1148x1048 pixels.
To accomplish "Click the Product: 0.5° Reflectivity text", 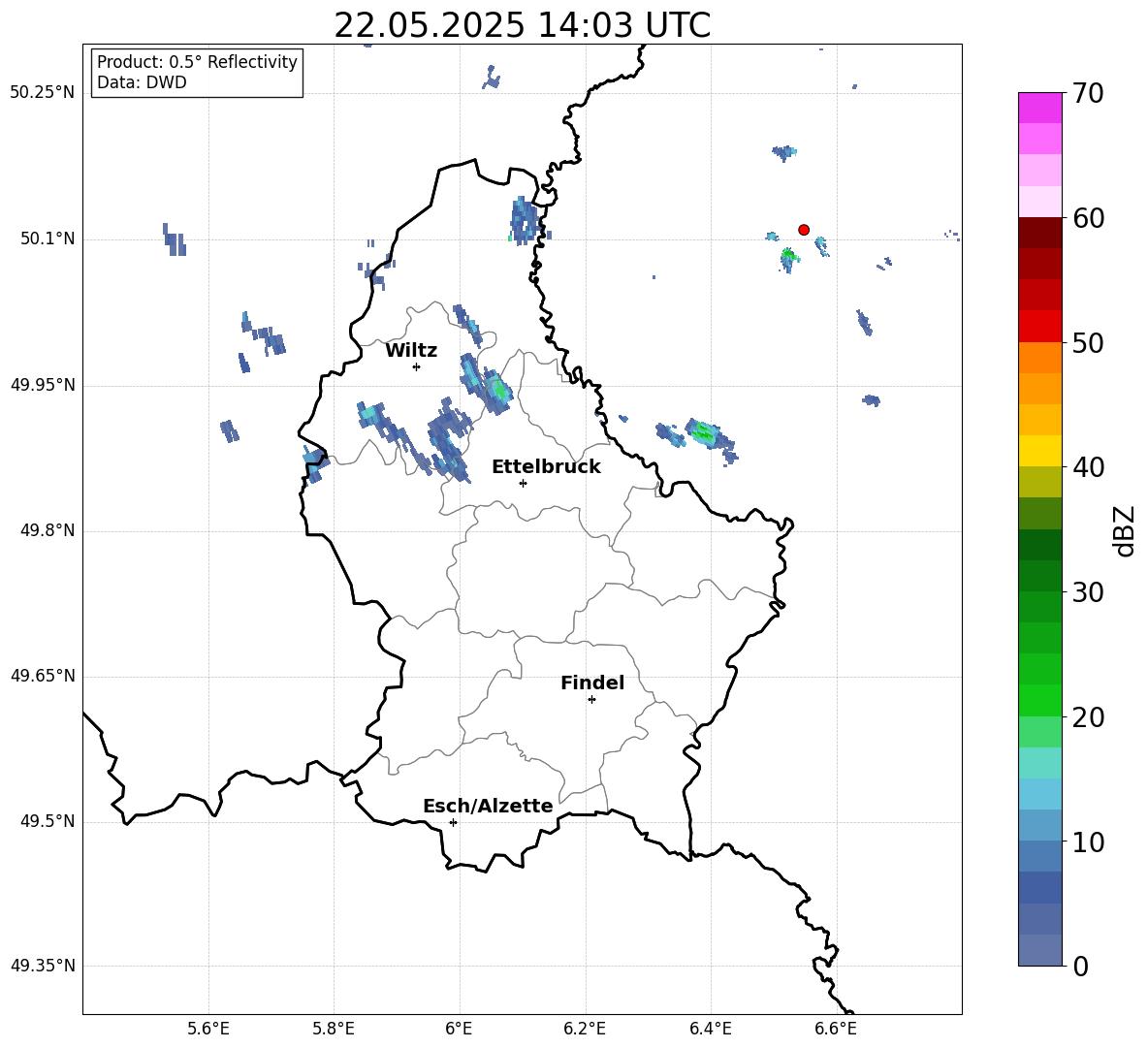I will (x=197, y=61).
